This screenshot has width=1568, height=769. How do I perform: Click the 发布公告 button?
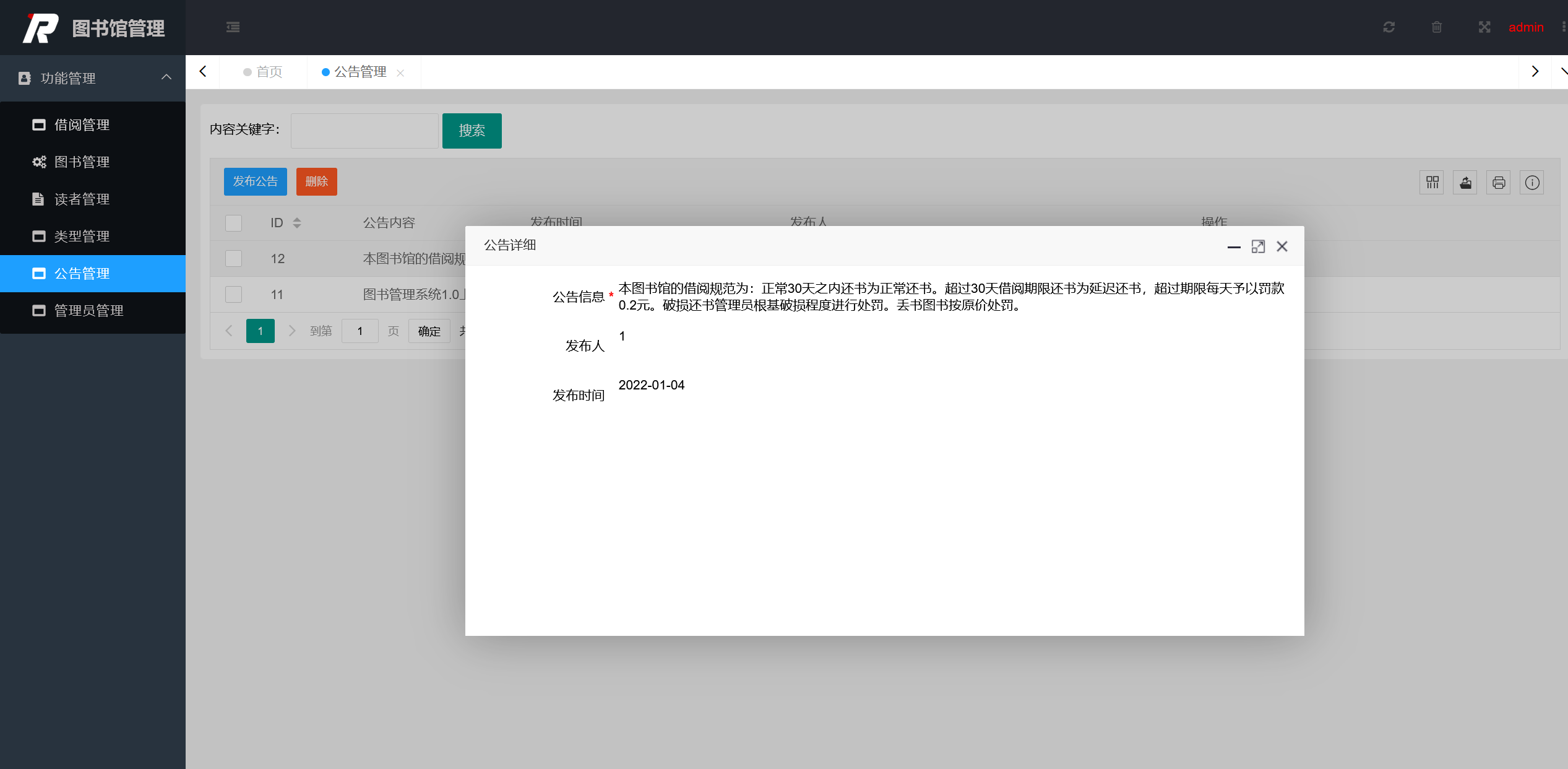pyautogui.click(x=255, y=181)
